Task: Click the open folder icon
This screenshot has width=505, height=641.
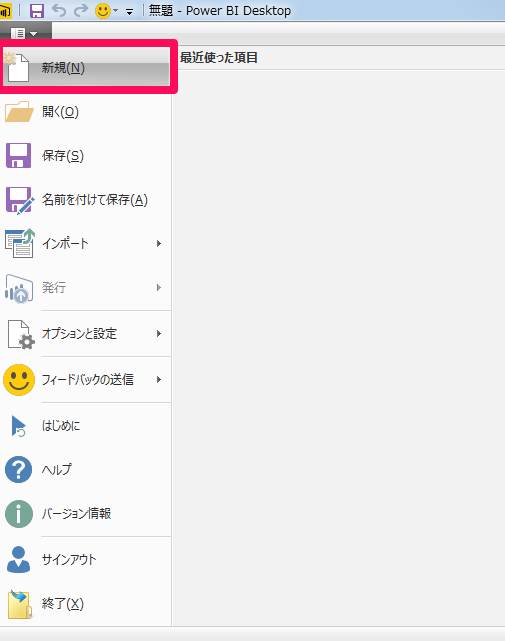Action: (19, 112)
